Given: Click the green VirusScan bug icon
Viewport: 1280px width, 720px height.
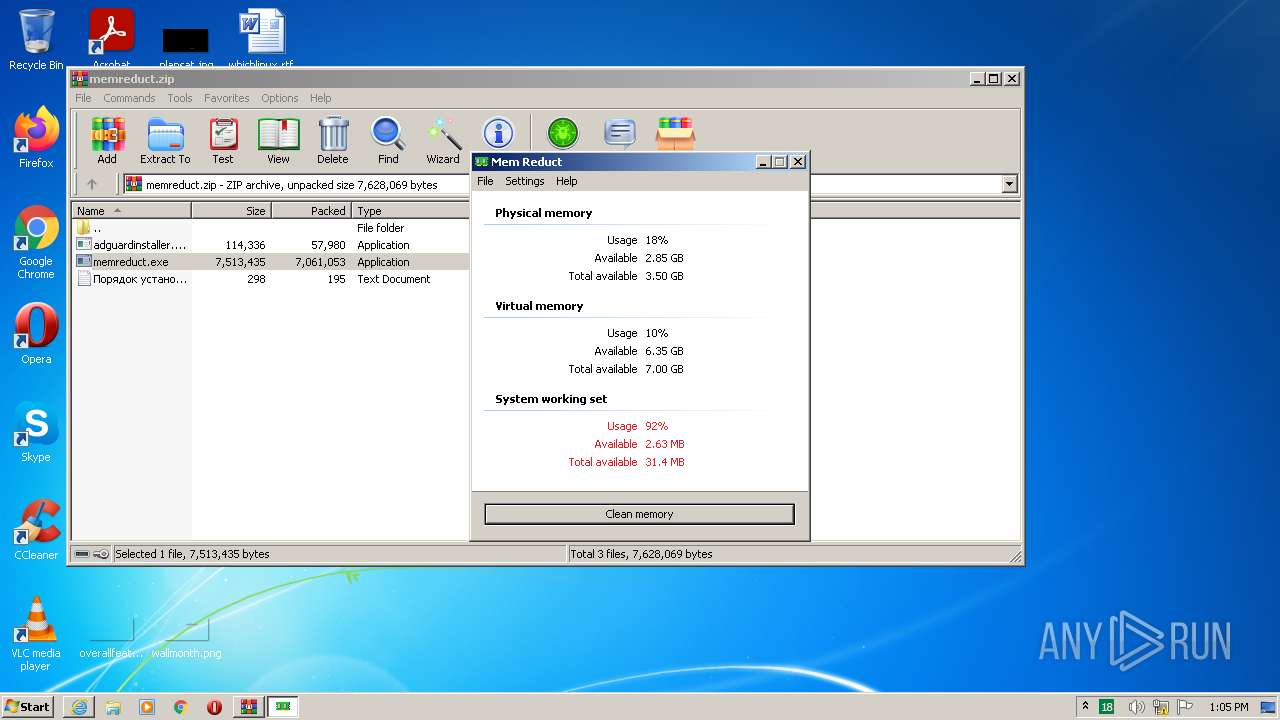Looking at the screenshot, I should click(563, 133).
